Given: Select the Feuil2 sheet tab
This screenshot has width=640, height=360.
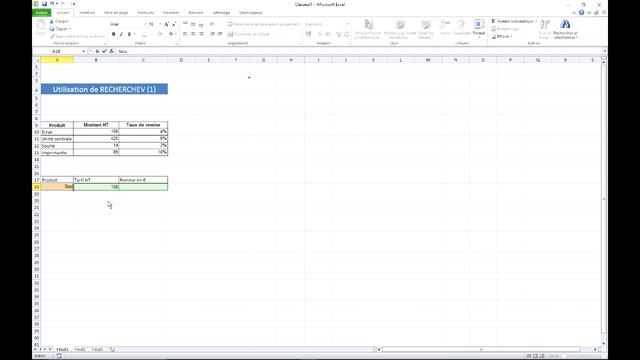Looking at the screenshot, I should pos(80,349).
